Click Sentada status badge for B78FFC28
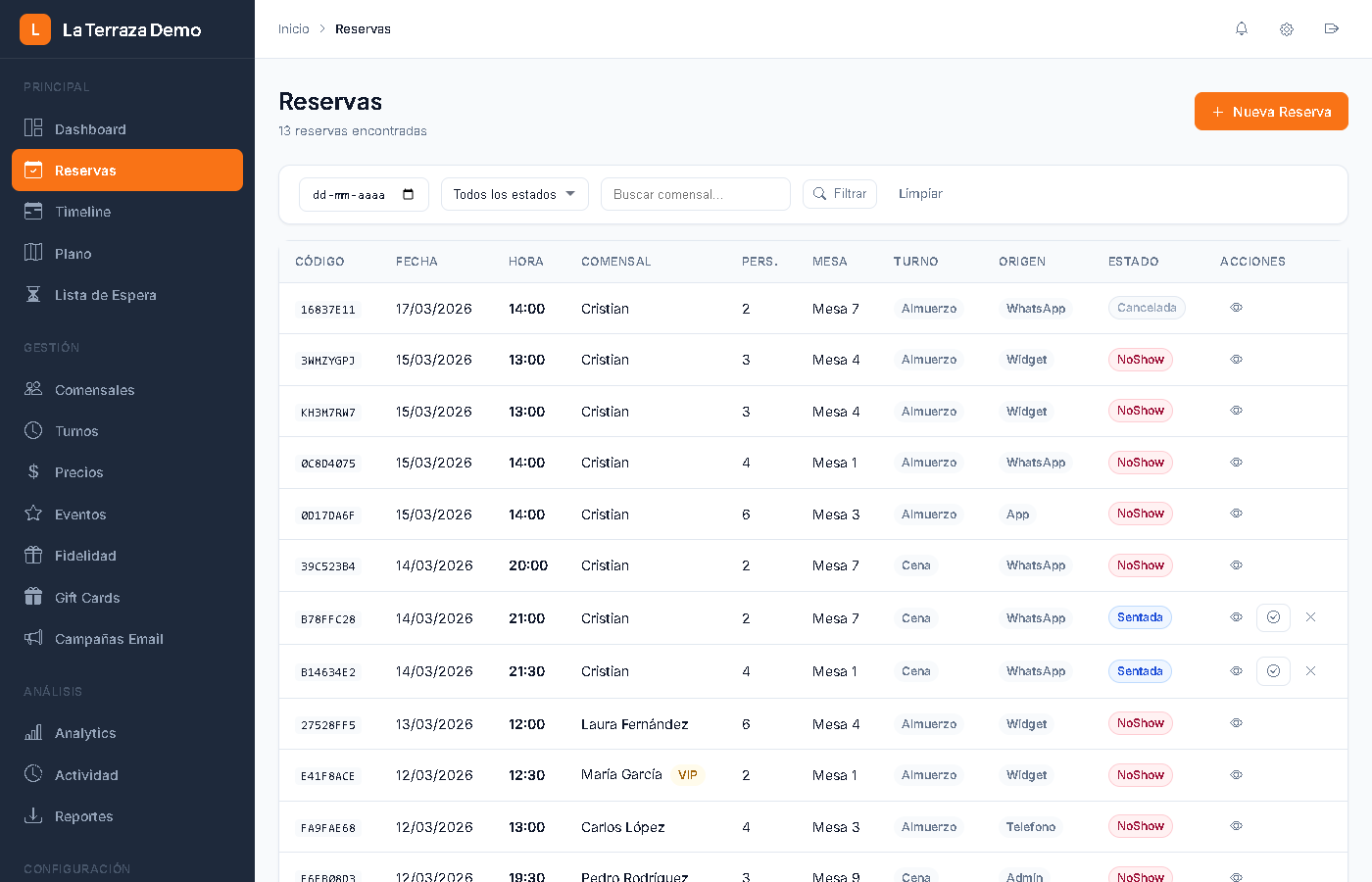The height and width of the screenshot is (882, 1372). tap(1140, 617)
